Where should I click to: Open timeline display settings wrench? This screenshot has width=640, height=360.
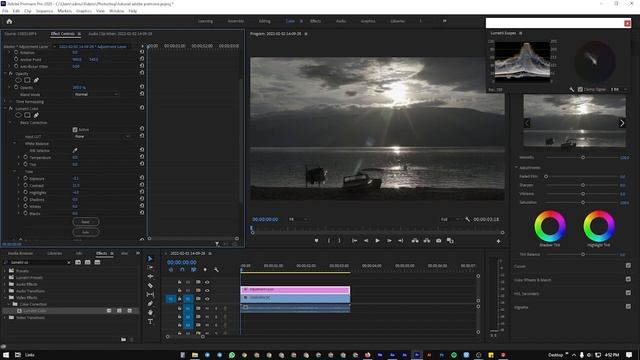(x=216, y=270)
